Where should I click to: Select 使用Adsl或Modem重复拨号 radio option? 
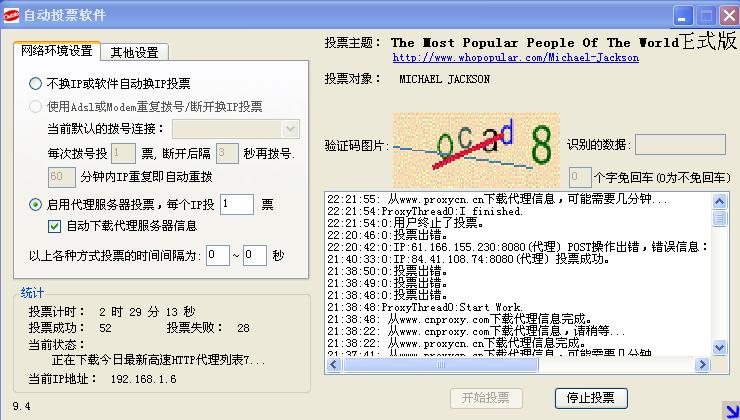[x=35, y=107]
